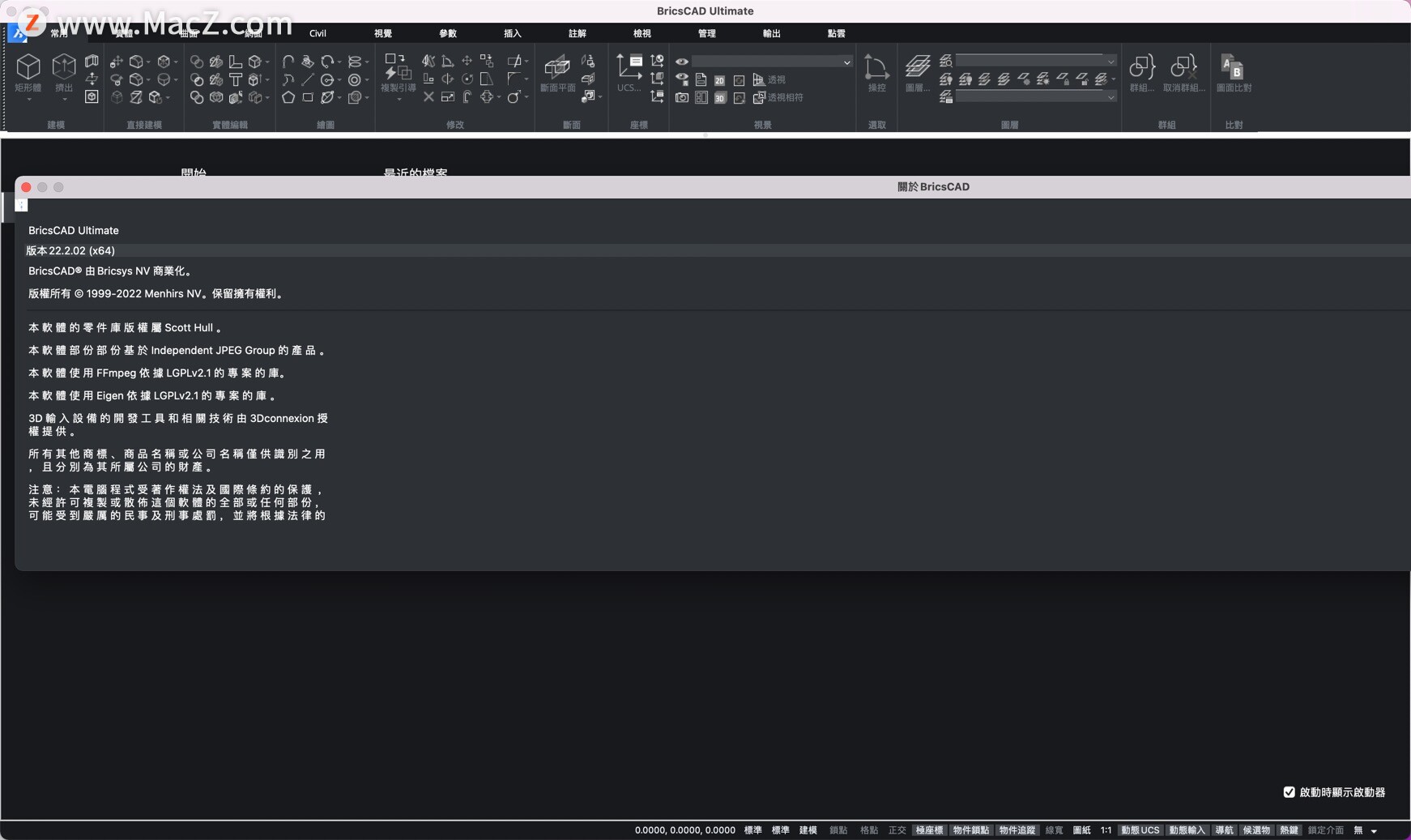Switch to the 註解 ribbon tab
This screenshot has width=1411, height=840.
click(578, 33)
